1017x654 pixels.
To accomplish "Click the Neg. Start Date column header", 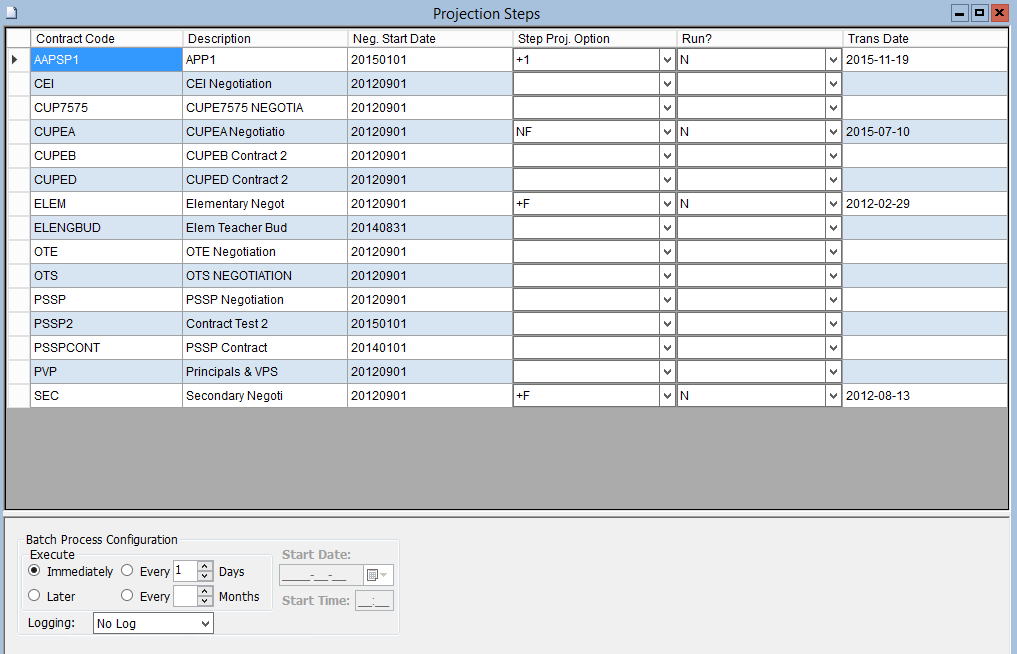I will pos(429,39).
